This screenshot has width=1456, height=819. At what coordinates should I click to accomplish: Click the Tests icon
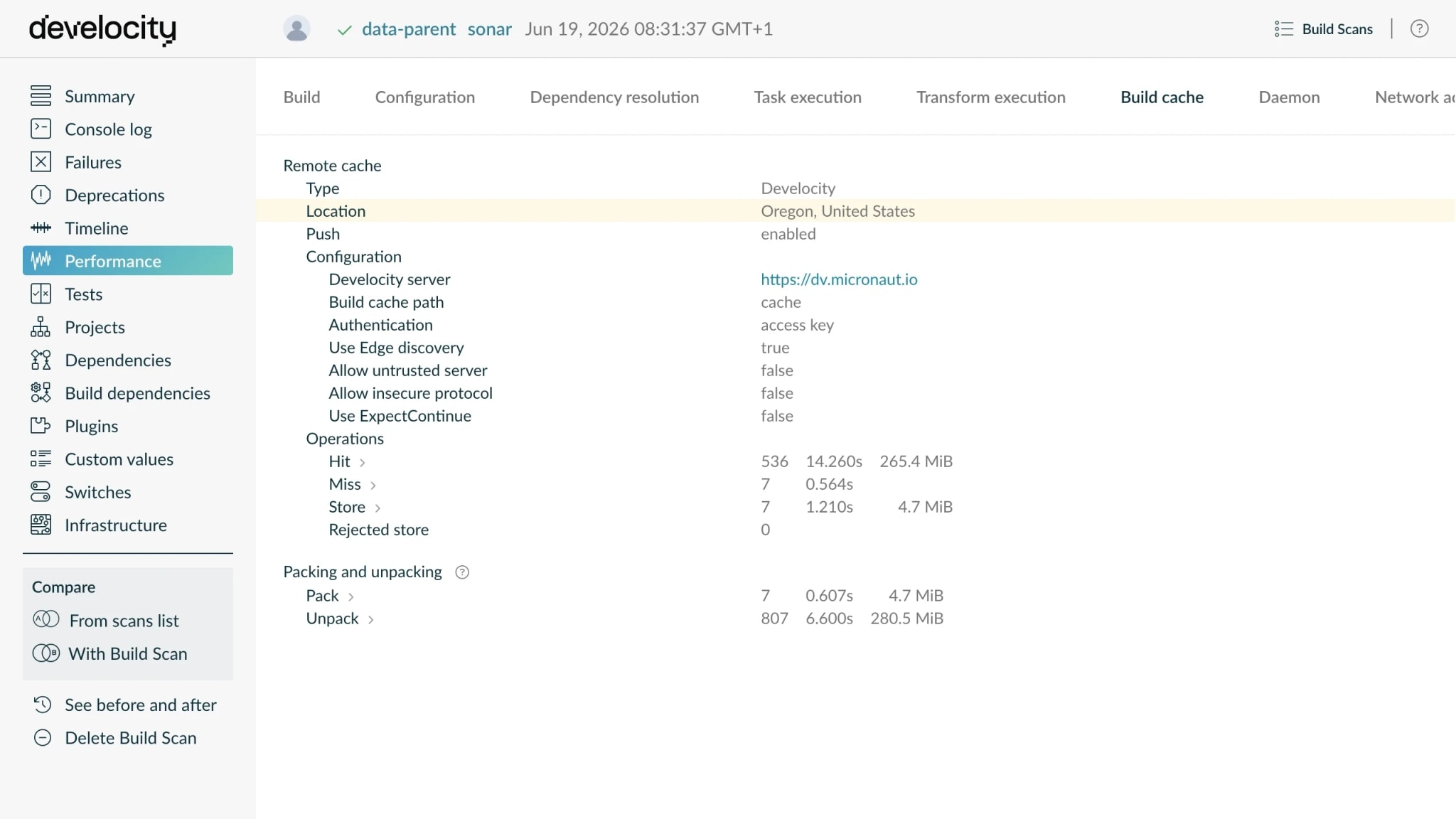pyautogui.click(x=41, y=294)
